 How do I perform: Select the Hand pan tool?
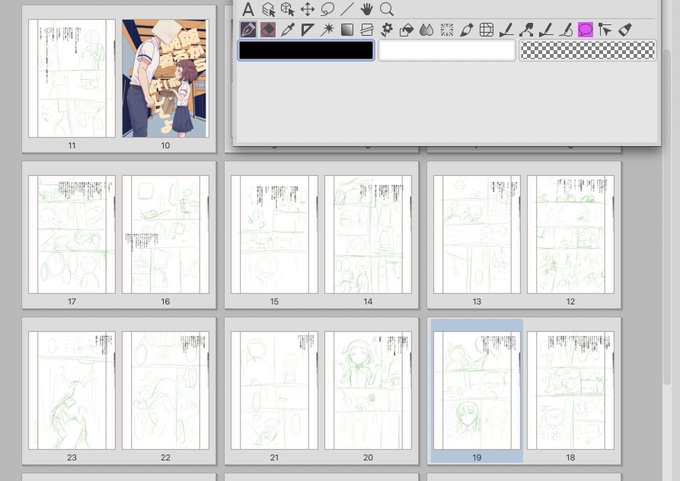click(x=367, y=9)
